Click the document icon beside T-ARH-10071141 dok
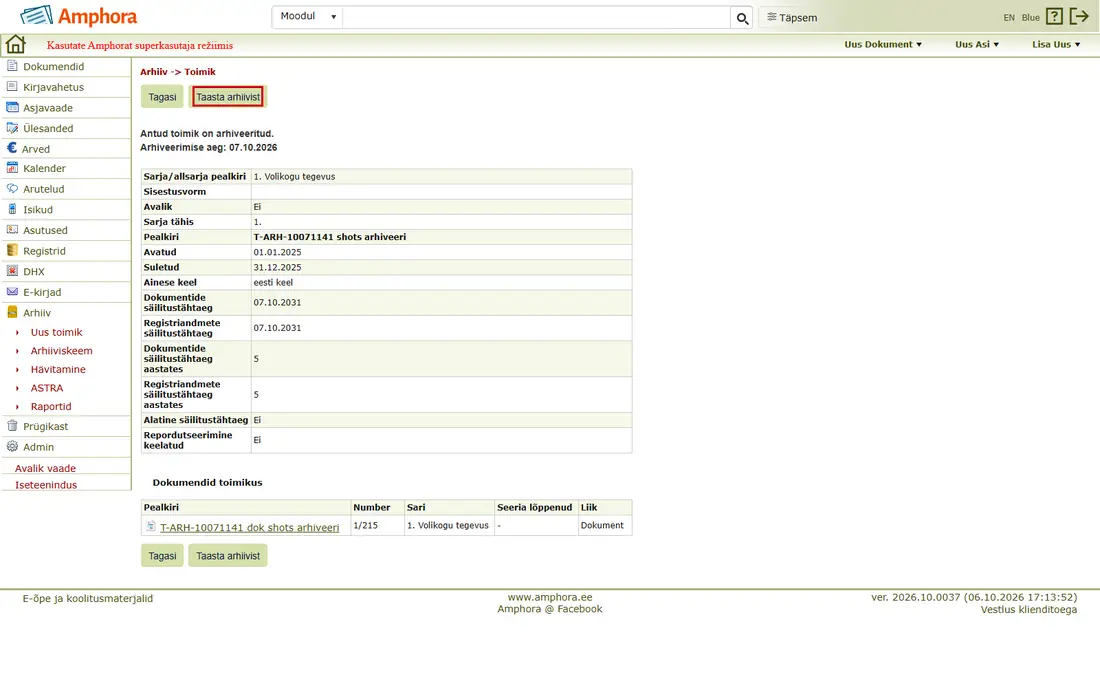The height and width of the screenshot is (688, 1100). (x=150, y=525)
